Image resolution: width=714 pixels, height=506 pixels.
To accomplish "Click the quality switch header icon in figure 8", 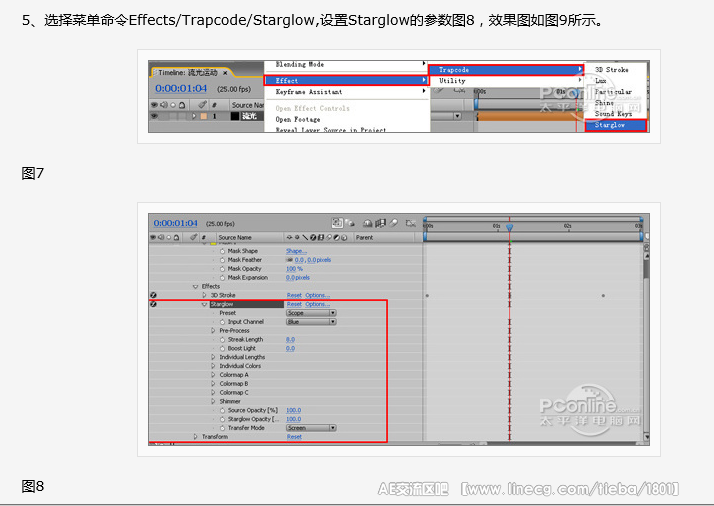I will pos(306,237).
